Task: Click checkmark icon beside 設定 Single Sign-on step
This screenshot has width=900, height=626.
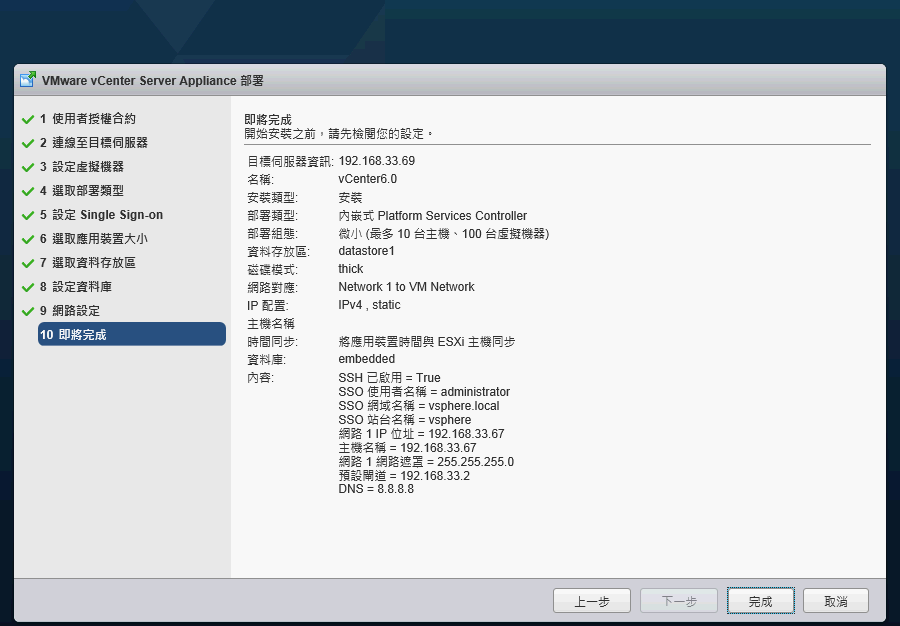Action: coord(28,216)
